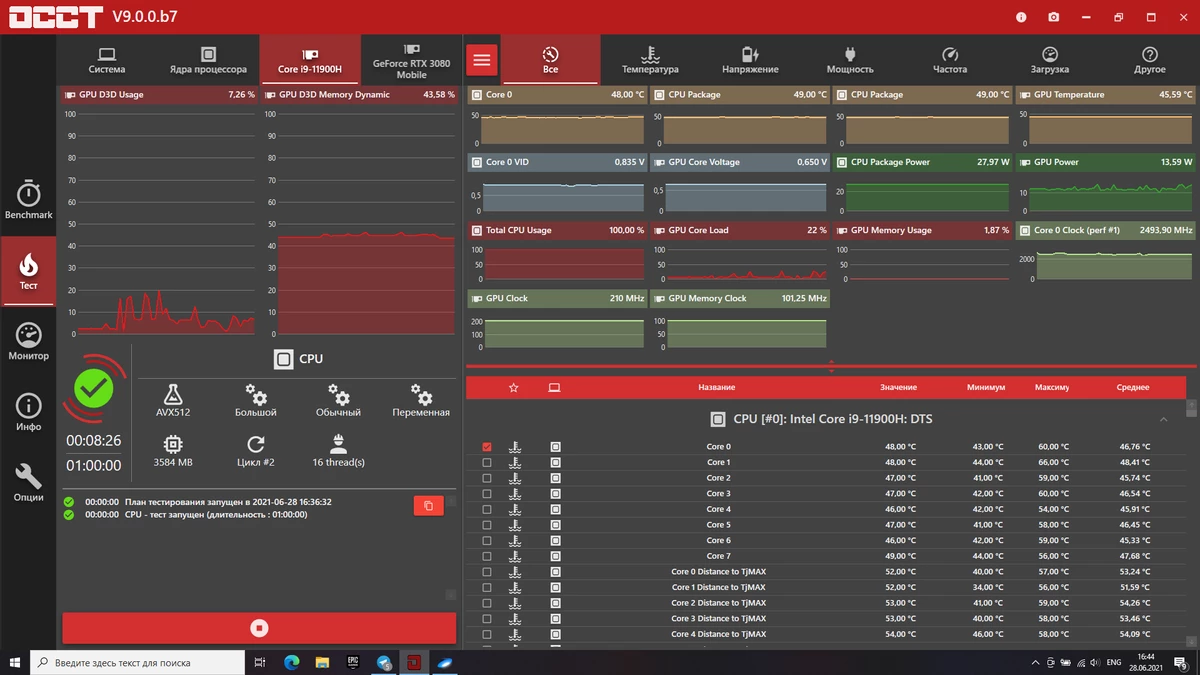
Task: Copy the test log with red button
Action: tap(428, 506)
